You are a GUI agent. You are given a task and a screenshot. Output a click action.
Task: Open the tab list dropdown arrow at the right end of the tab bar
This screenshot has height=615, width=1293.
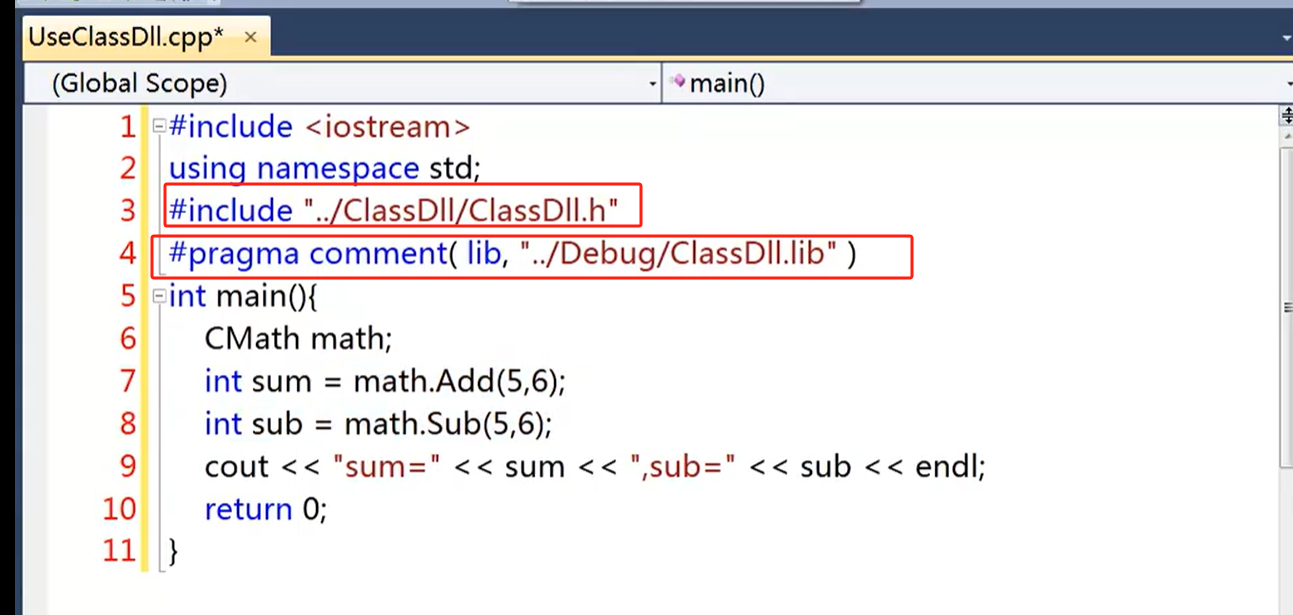tap(1287, 38)
